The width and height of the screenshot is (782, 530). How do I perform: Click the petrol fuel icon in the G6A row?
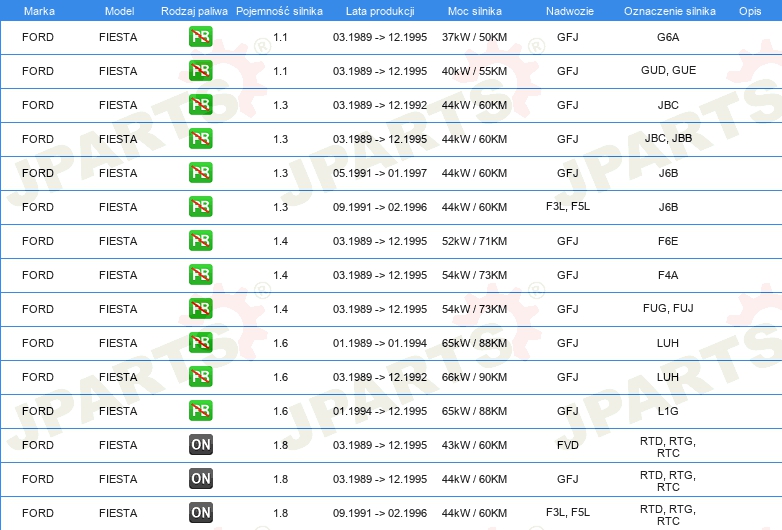point(200,37)
